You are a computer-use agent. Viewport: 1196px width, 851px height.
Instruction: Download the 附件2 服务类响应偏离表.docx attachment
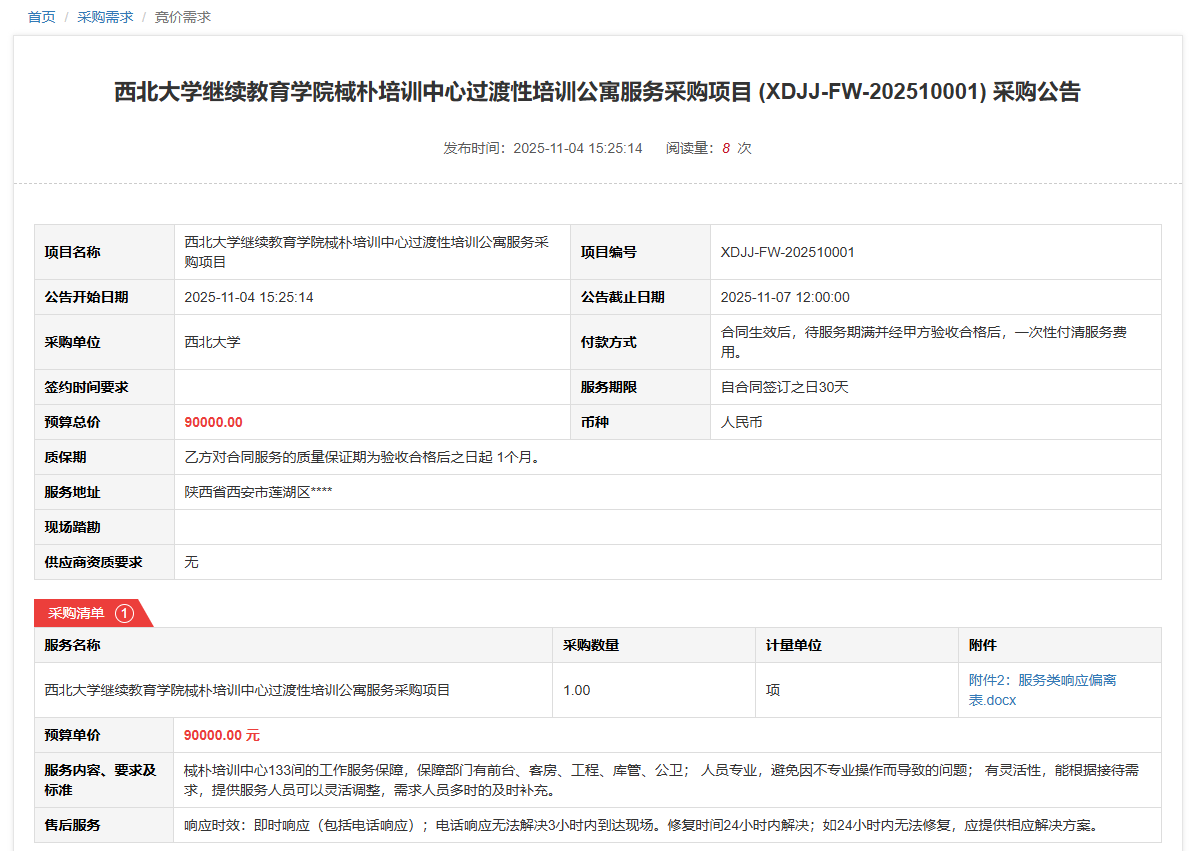(1042, 690)
